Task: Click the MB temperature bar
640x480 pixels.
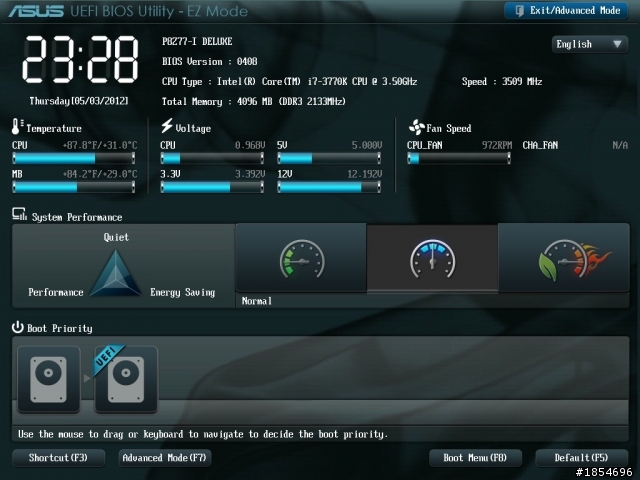Action: pyautogui.click(x=74, y=187)
